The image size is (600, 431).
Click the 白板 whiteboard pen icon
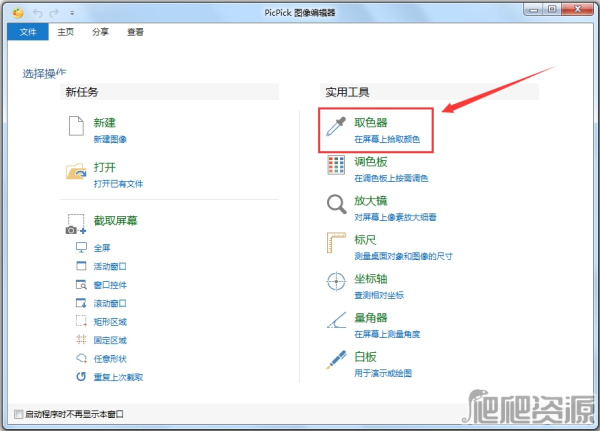(x=336, y=360)
